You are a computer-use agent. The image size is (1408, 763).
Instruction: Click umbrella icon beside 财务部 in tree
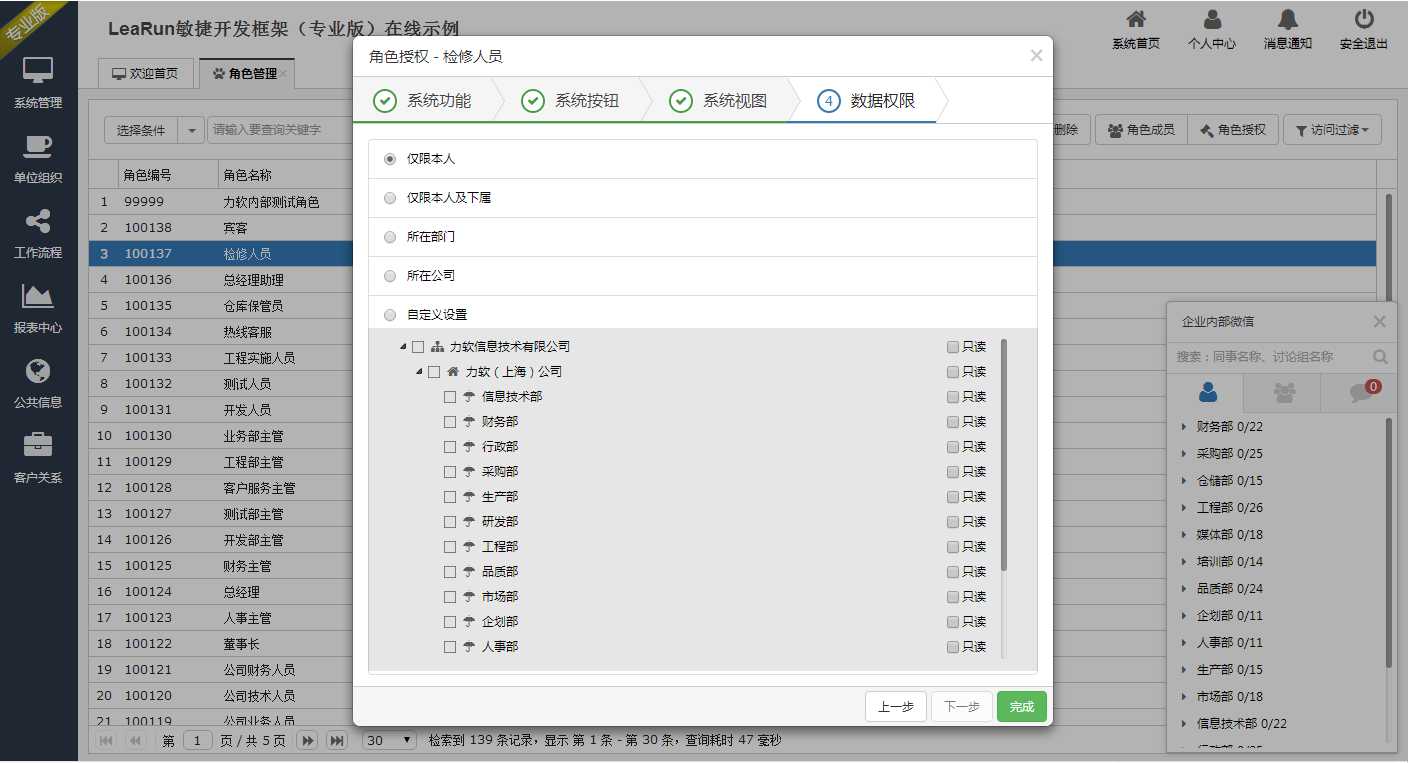tap(469, 422)
